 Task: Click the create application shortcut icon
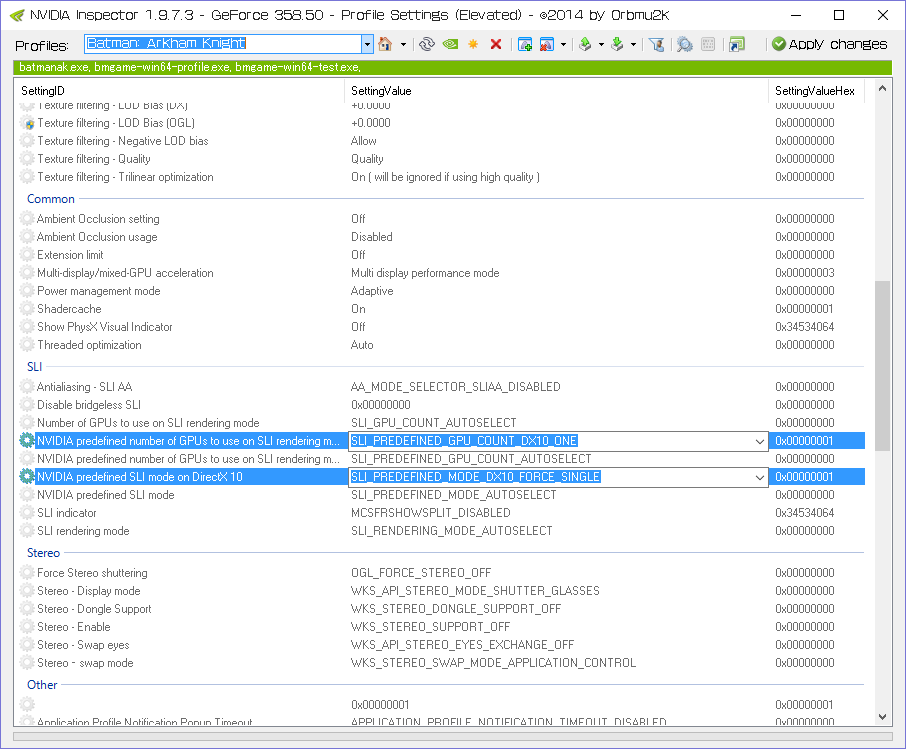coord(737,44)
